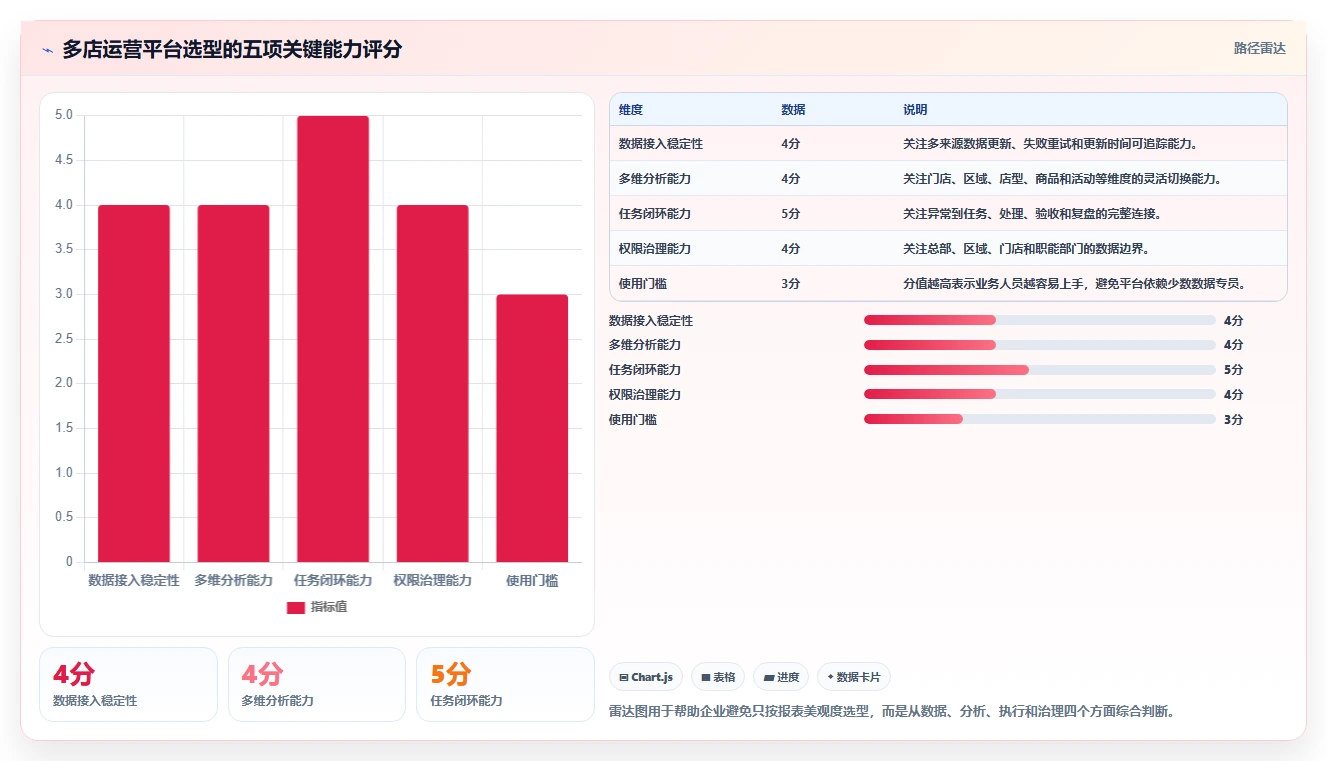Click the 路径雷达 label at top right
Image resolution: width=1327 pixels, height=761 pixels.
click(x=1260, y=48)
